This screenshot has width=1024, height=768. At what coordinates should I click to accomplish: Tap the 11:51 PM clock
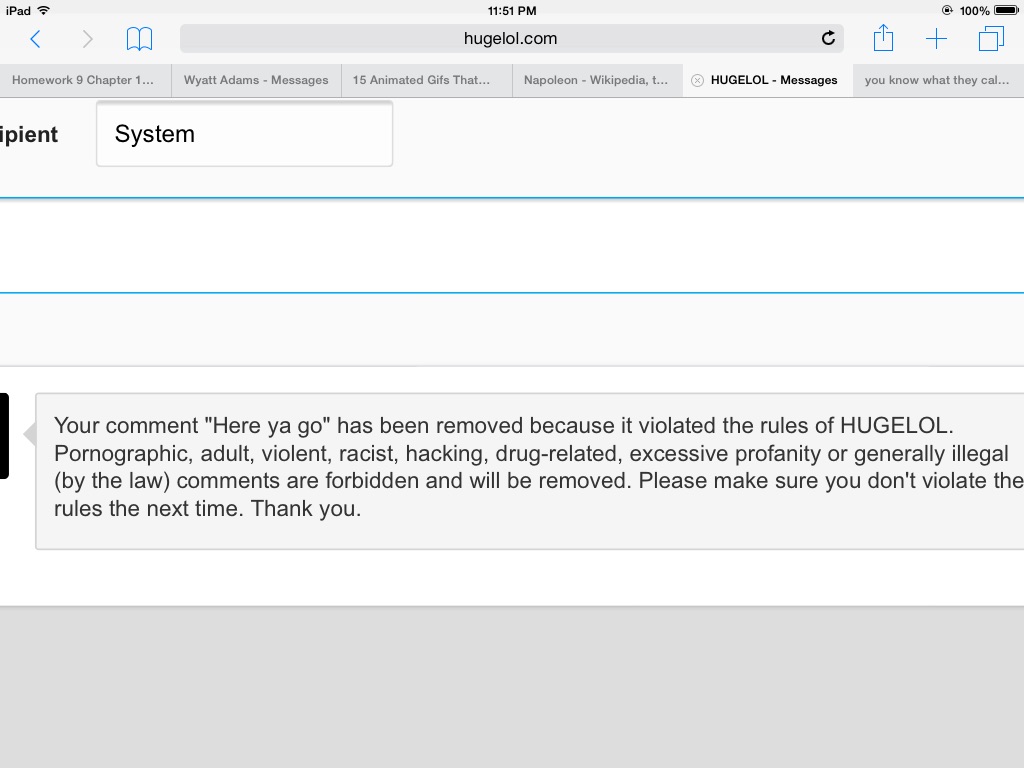512,10
